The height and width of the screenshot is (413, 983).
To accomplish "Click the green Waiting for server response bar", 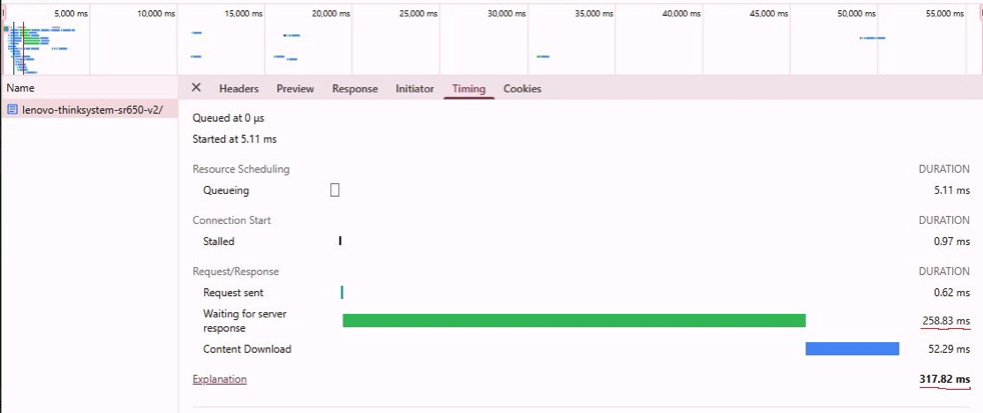I will point(573,320).
